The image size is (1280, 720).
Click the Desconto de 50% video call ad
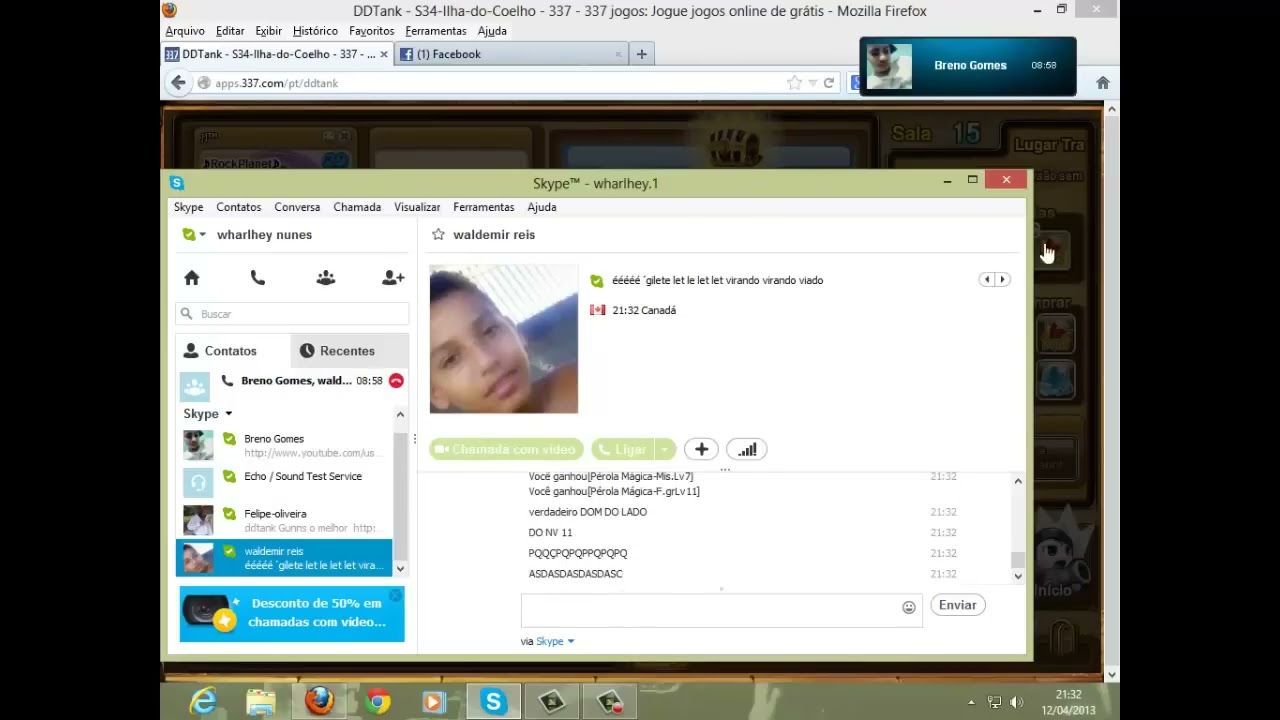(x=292, y=613)
